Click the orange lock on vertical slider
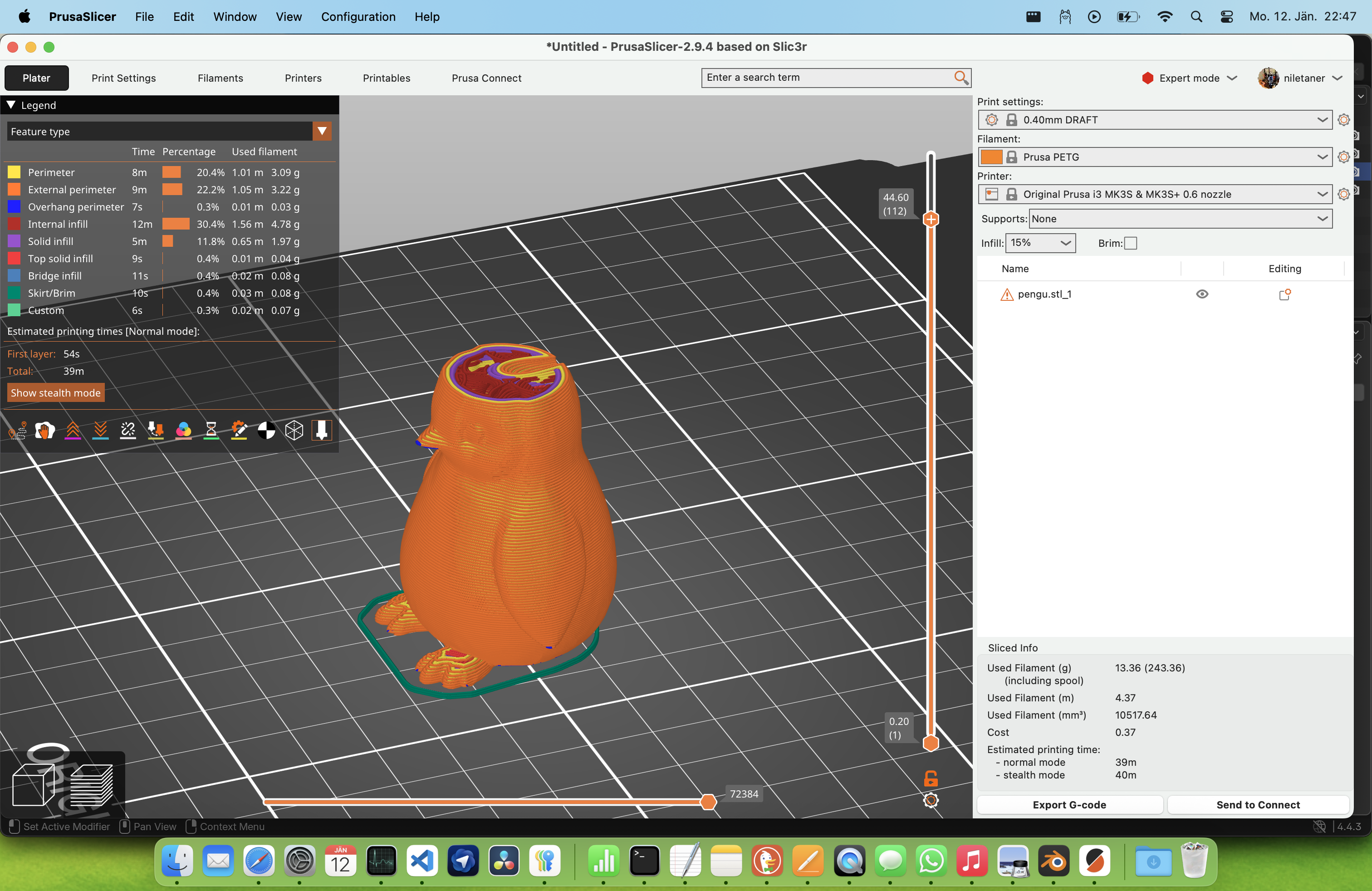The width and height of the screenshot is (1372, 891). pos(931,778)
